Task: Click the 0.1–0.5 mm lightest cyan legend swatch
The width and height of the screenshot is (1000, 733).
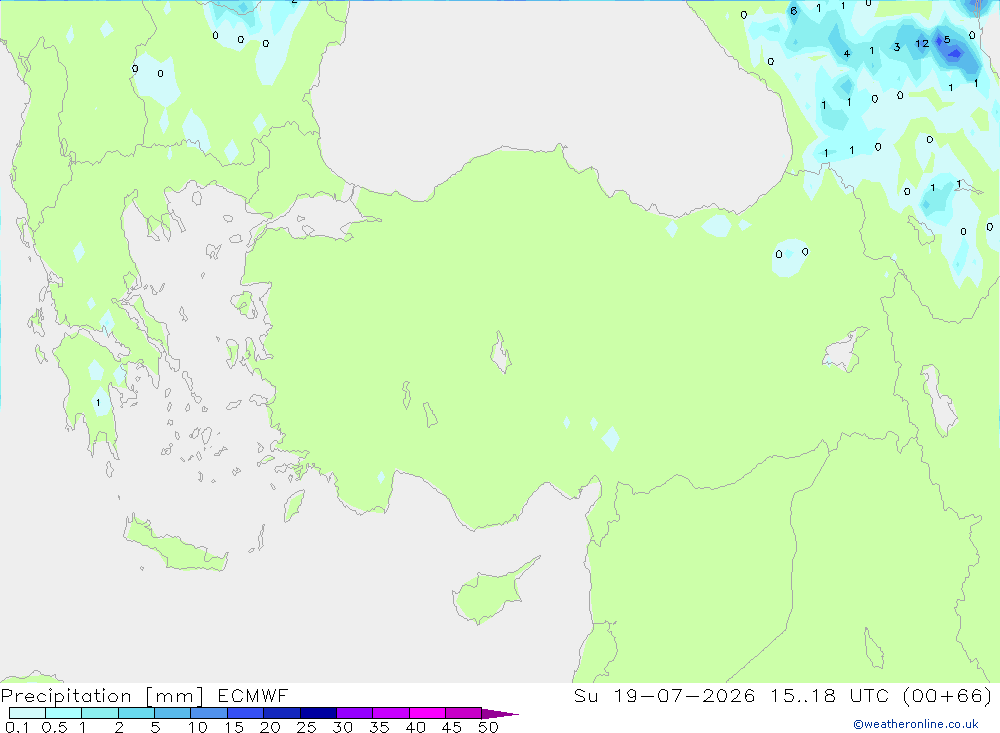Action: (x=27, y=713)
